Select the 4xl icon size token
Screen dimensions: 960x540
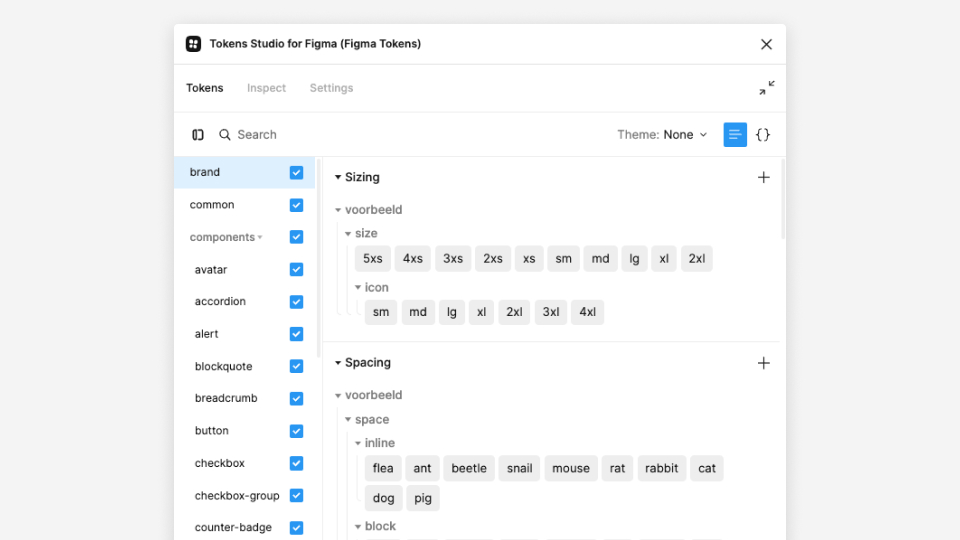pos(587,312)
